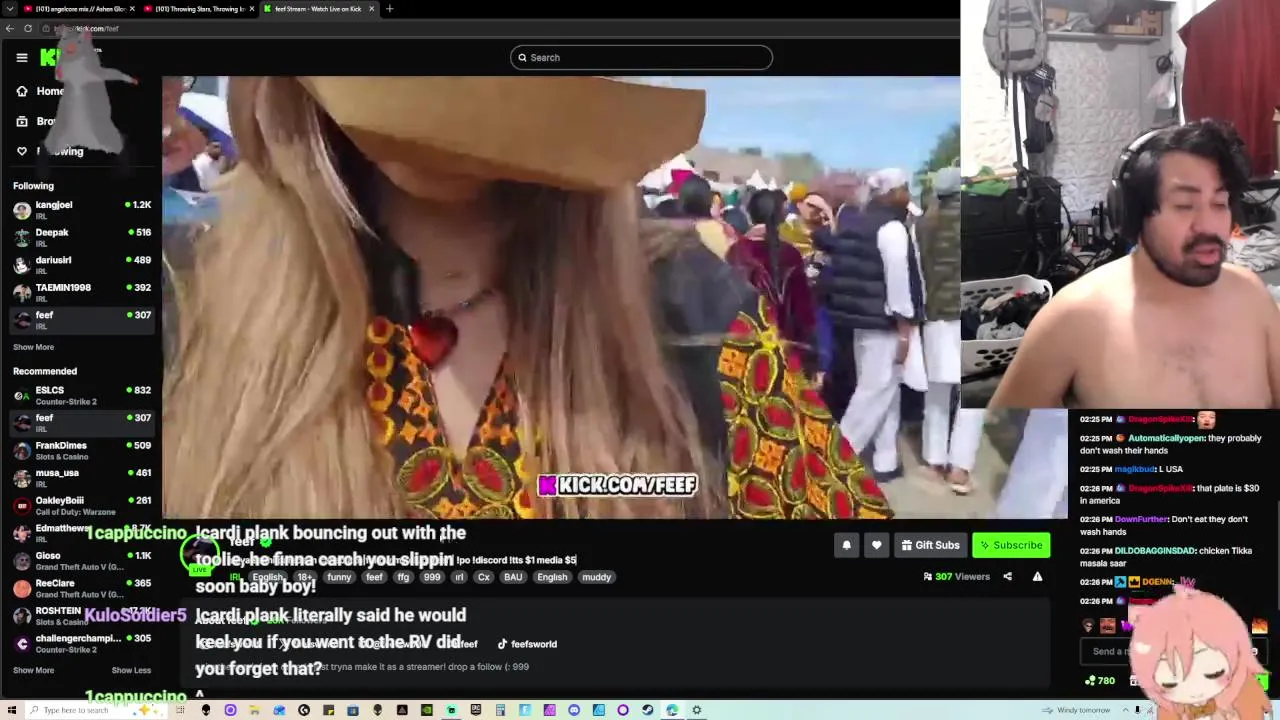Viewport: 1280px width, 720px height.
Task: Open FrankDimes Slots & Casino channel
Action: click(x=82, y=450)
